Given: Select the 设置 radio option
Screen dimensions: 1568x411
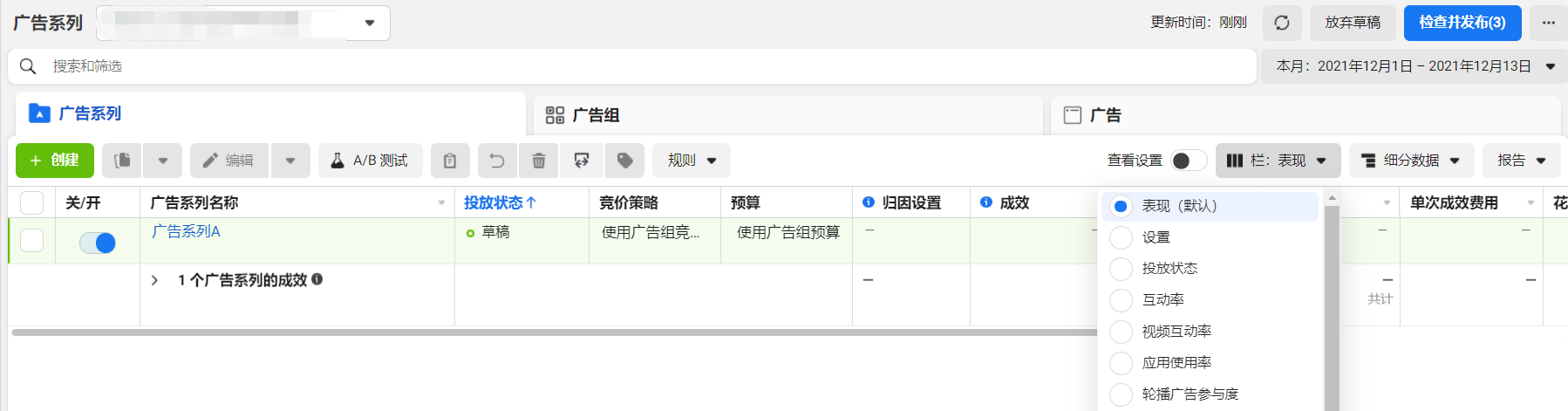Looking at the screenshot, I should pos(1121,237).
